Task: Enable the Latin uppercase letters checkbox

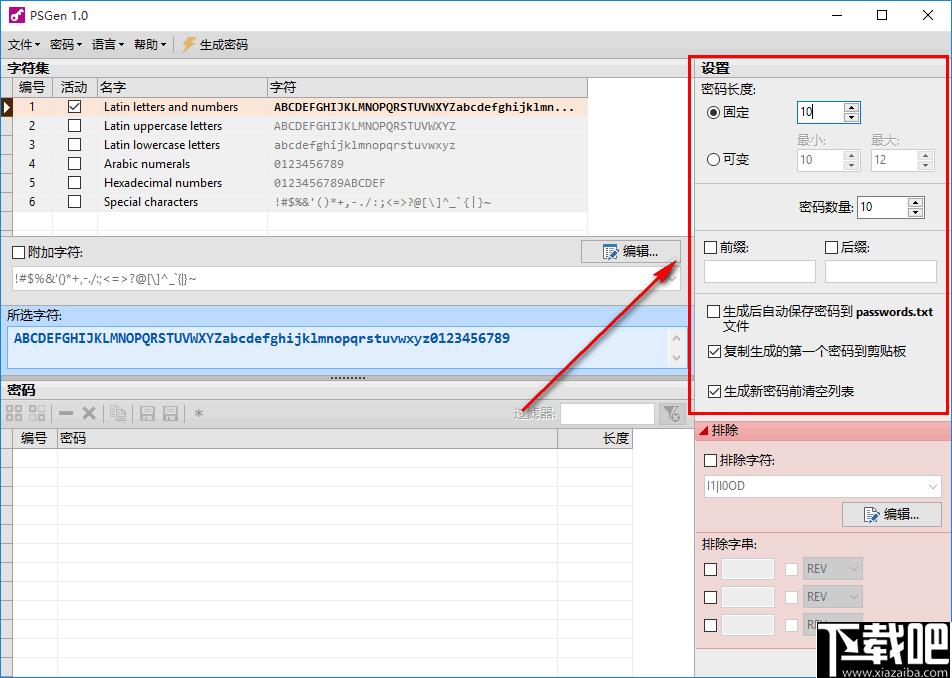Action: click(74, 126)
